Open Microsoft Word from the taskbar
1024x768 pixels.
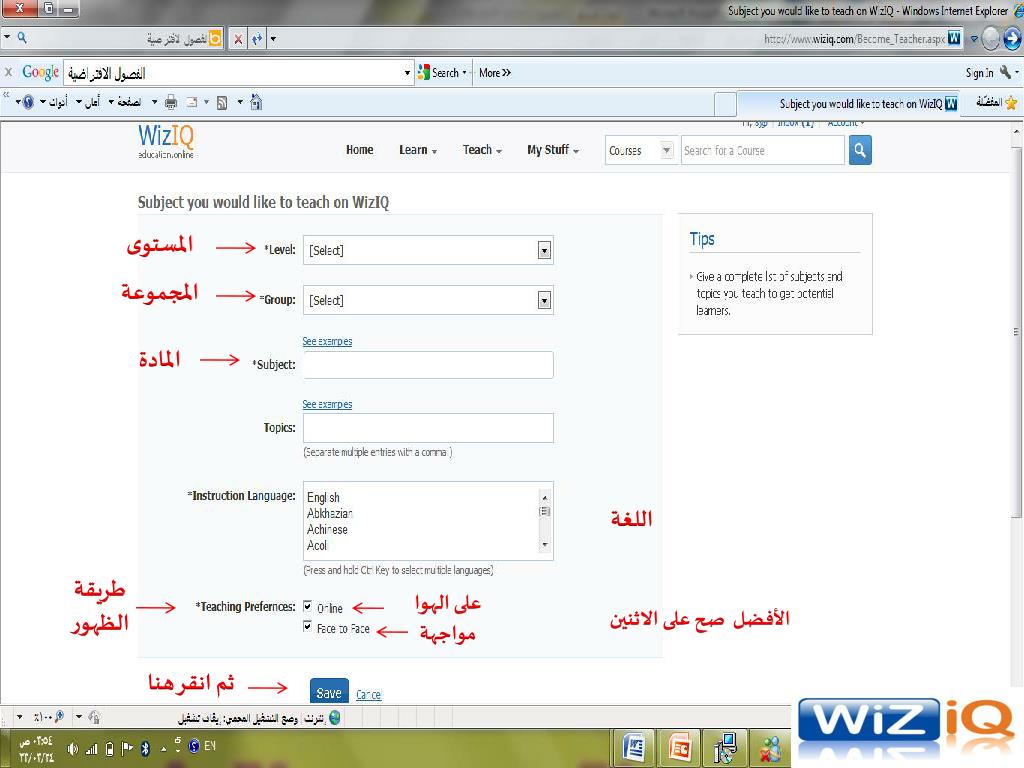[634, 746]
